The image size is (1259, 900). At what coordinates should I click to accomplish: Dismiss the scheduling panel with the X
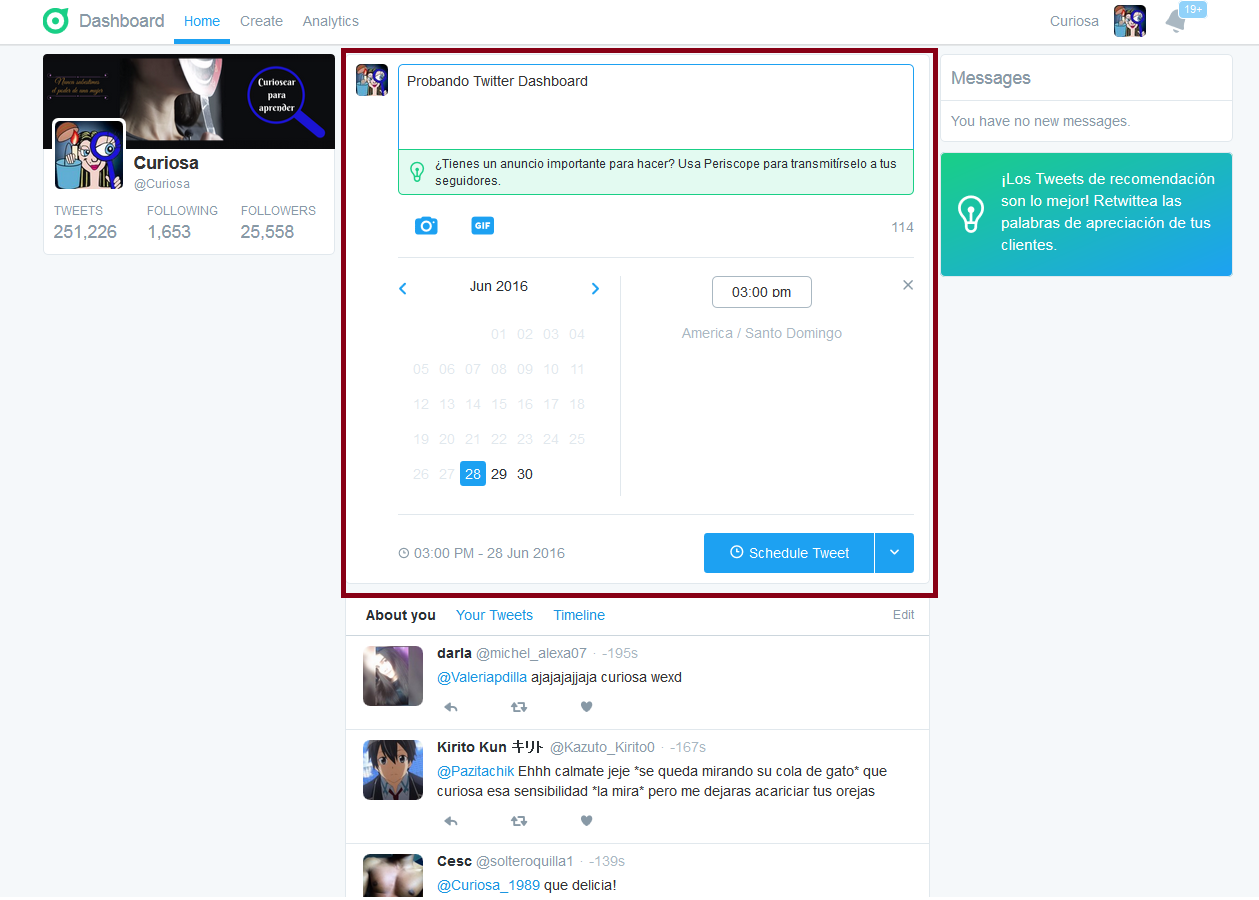[908, 284]
